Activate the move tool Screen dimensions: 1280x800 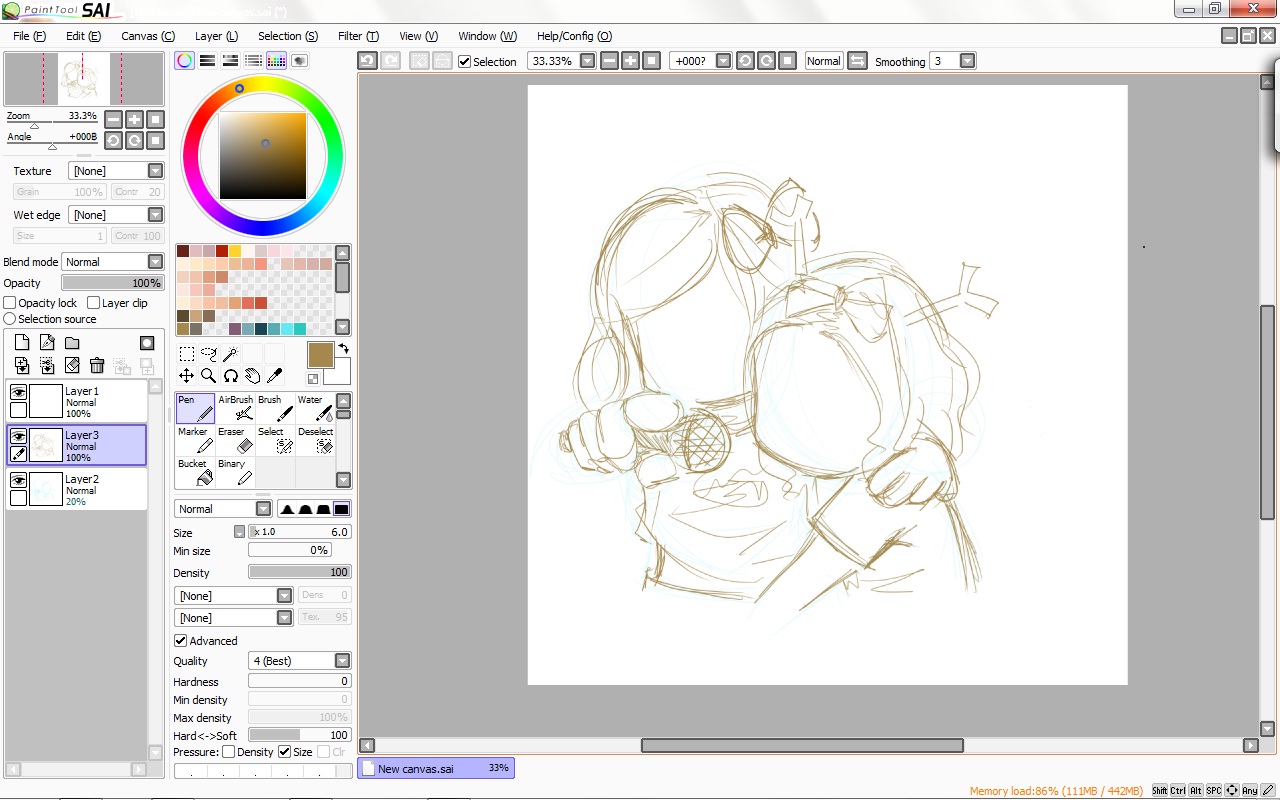pos(186,376)
